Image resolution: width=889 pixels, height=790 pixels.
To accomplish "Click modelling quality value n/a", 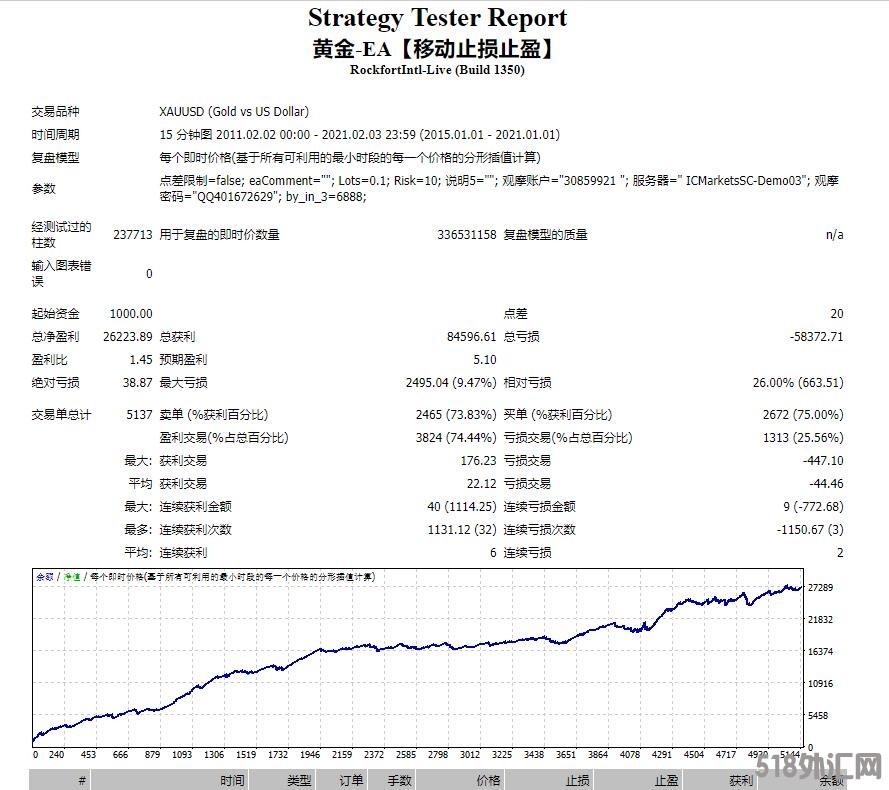I will 835,235.
